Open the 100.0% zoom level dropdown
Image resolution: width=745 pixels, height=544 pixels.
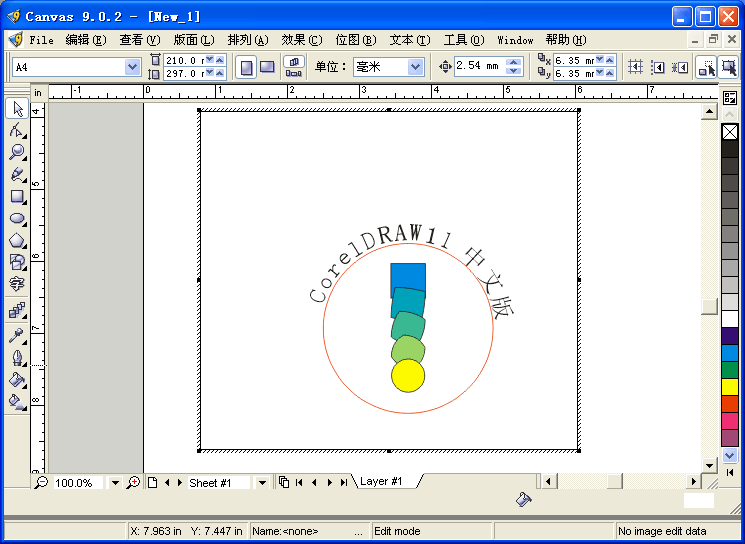[x=115, y=483]
